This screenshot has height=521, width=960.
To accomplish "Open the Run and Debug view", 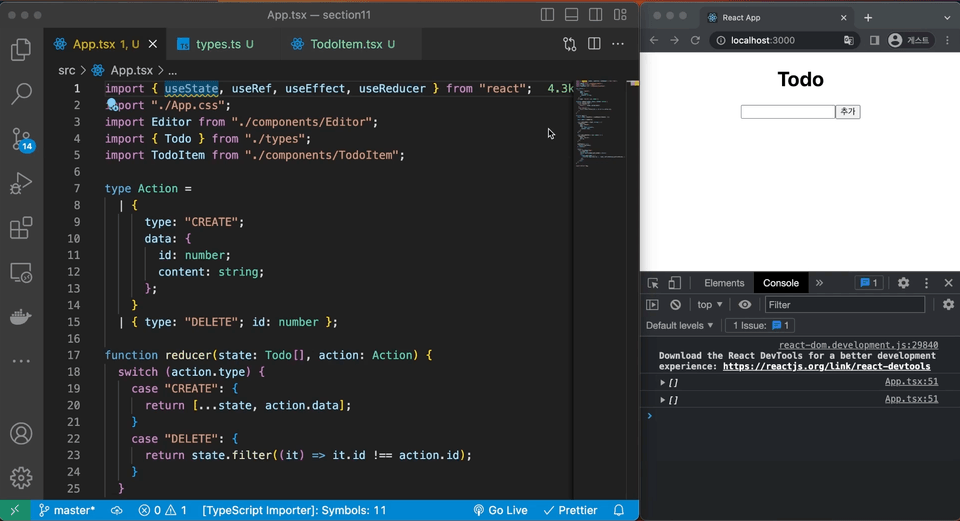I will [x=21, y=184].
